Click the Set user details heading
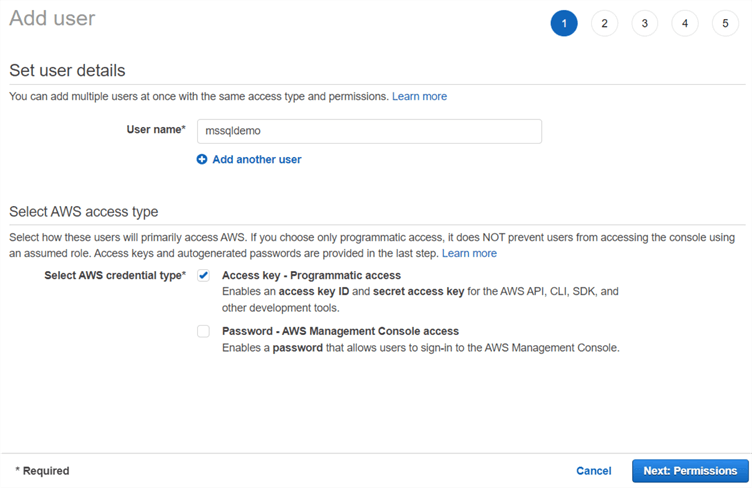 [x=67, y=70]
